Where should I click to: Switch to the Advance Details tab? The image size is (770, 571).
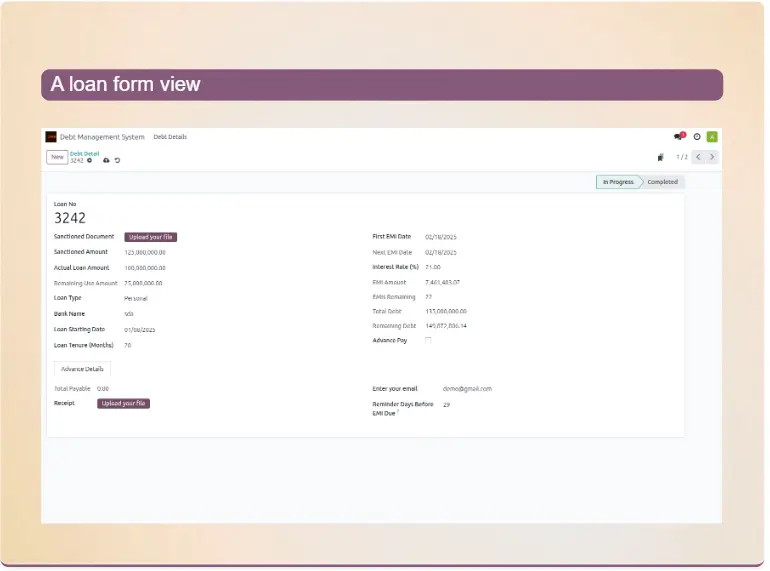(82, 369)
